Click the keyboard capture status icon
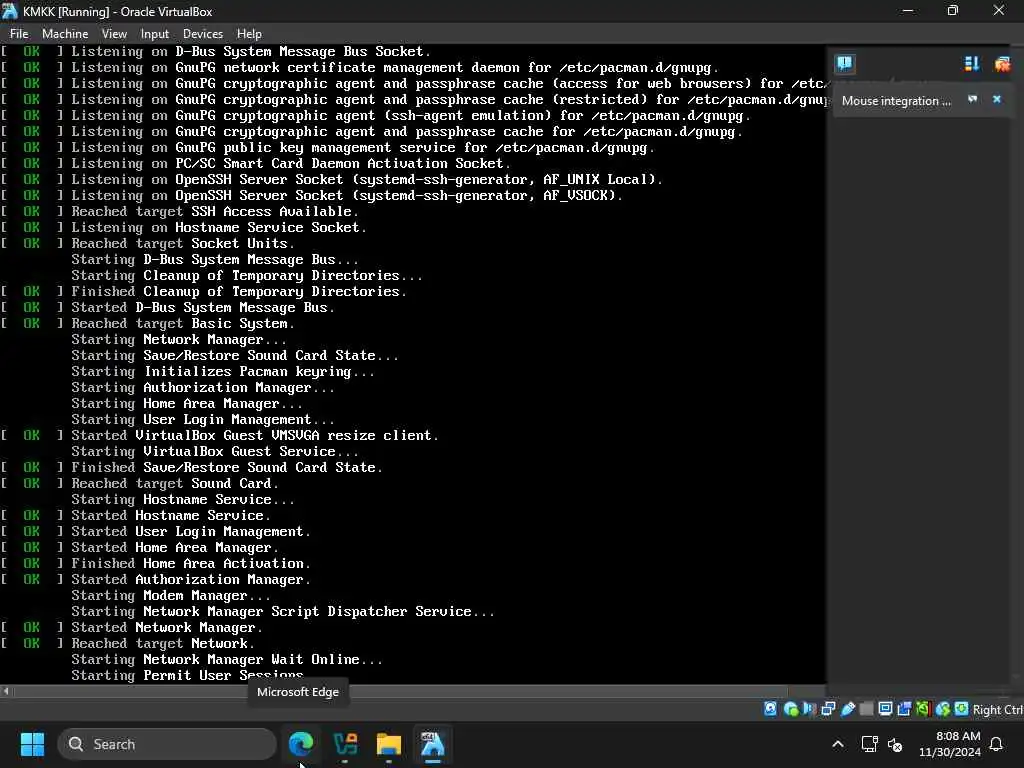Viewport: 1024px width, 768px height. [x=961, y=709]
